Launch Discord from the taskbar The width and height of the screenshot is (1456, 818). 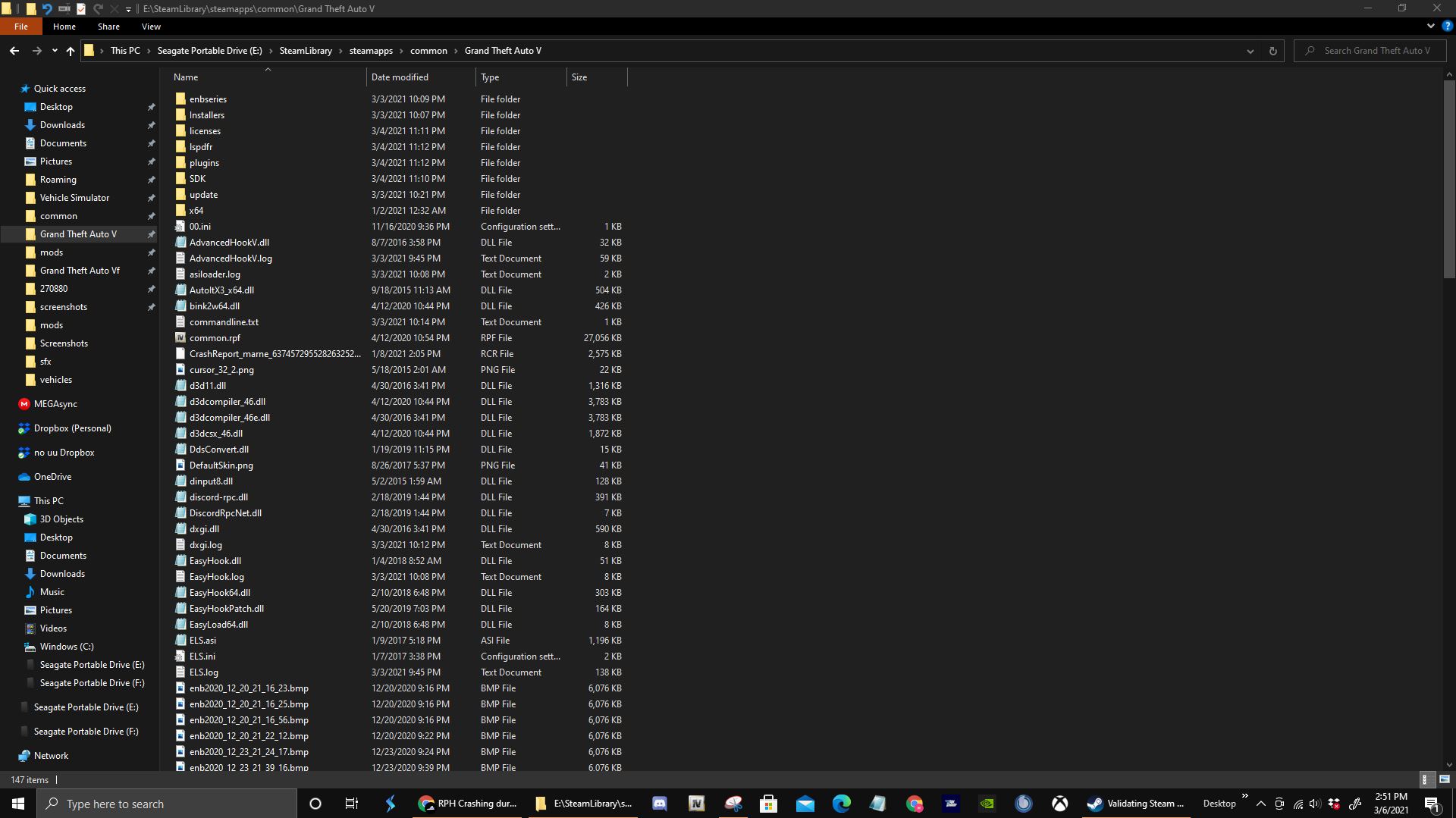pyautogui.click(x=660, y=804)
